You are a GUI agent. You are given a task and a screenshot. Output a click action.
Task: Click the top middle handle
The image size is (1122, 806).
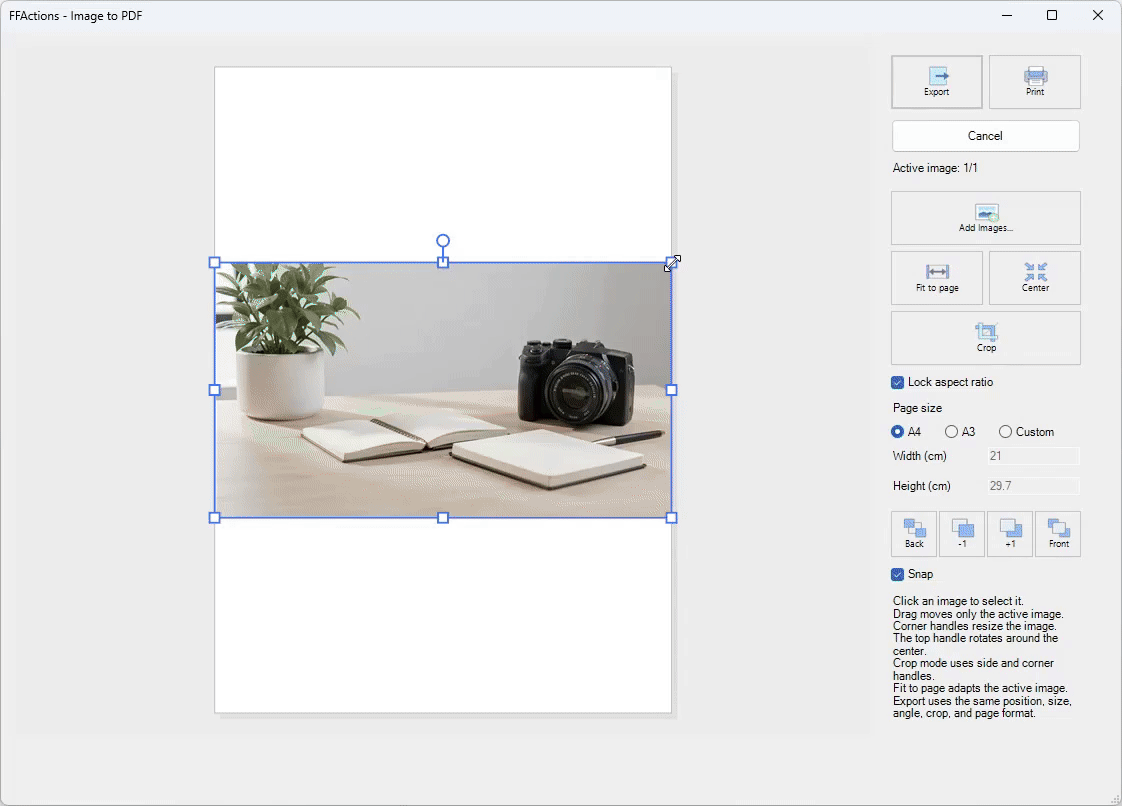click(x=443, y=263)
